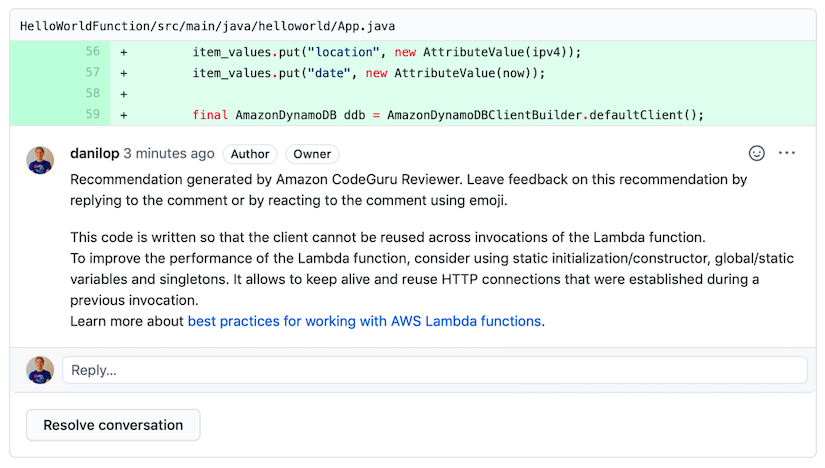Click the plus marker on line 59
825x468 pixels.
(124, 115)
